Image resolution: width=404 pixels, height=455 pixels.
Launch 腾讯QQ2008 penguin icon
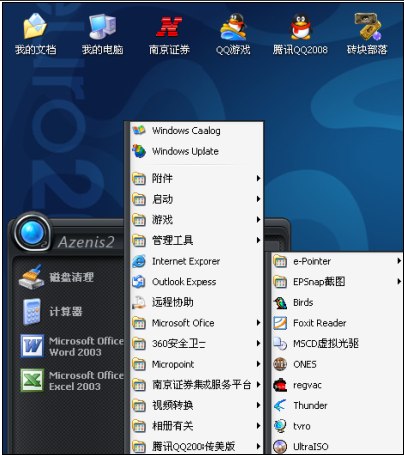(x=301, y=27)
